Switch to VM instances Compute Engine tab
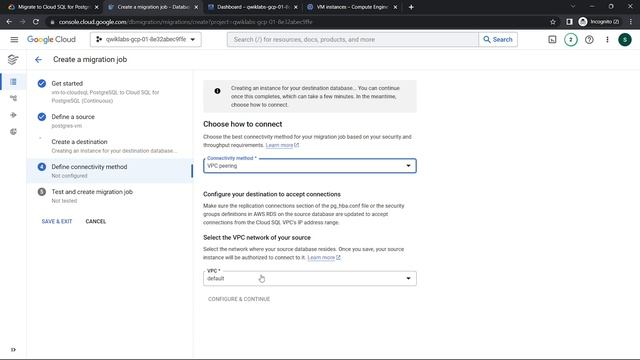The width and height of the screenshot is (640, 360). tap(352, 7)
